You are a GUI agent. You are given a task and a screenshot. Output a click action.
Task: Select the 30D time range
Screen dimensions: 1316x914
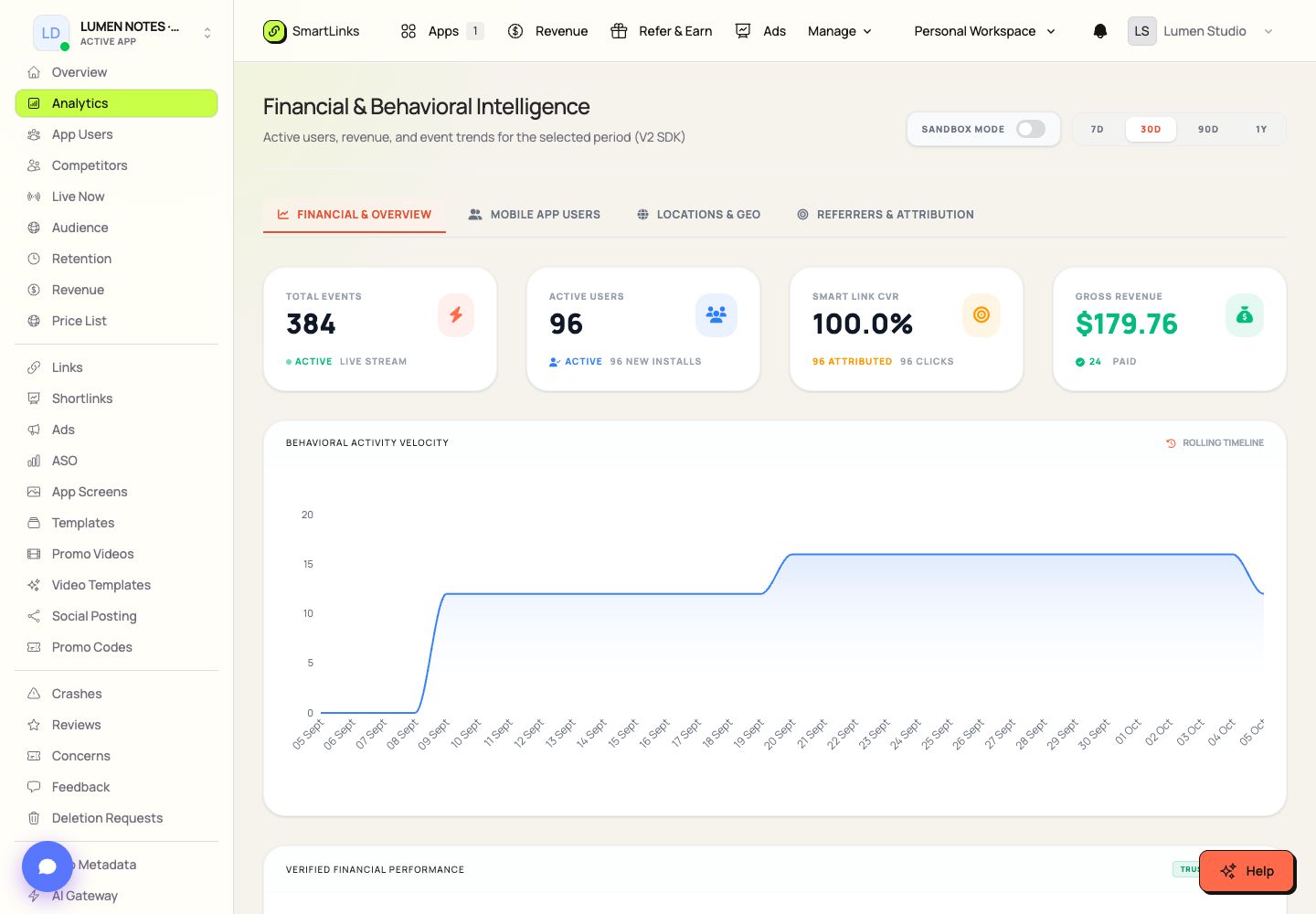point(1151,129)
